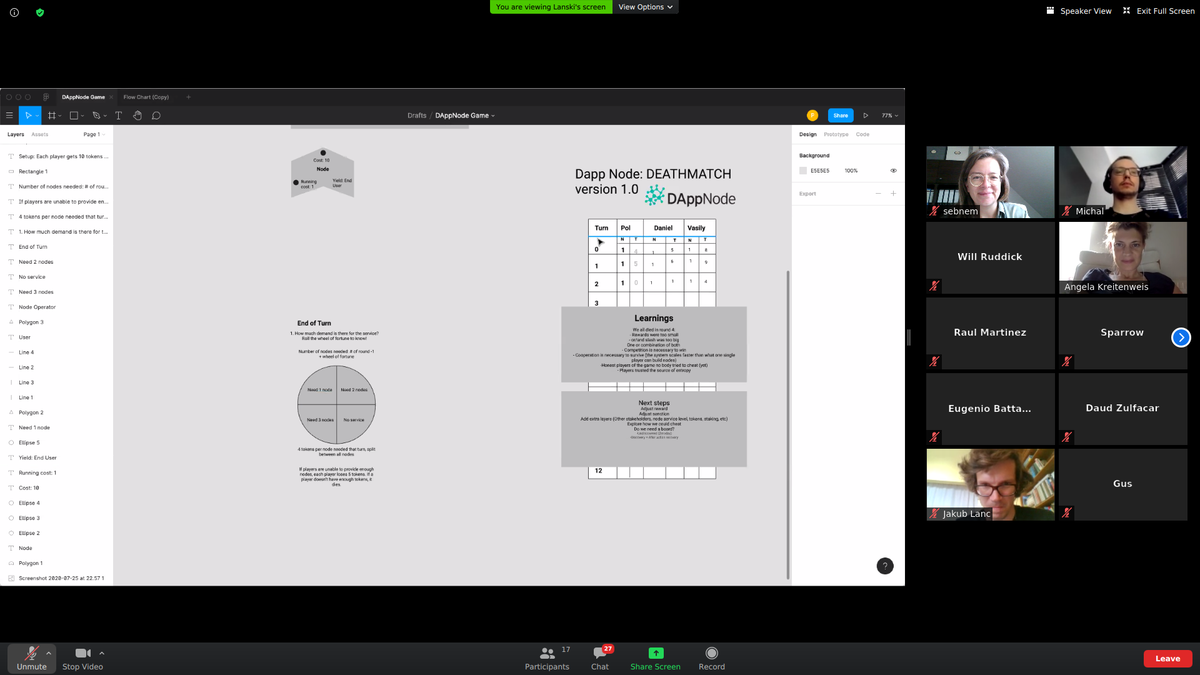Expand the shape tool dropdown arrow
Image resolution: width=1200 pixels, height=675 pixels.
click(x=84, y=116)
